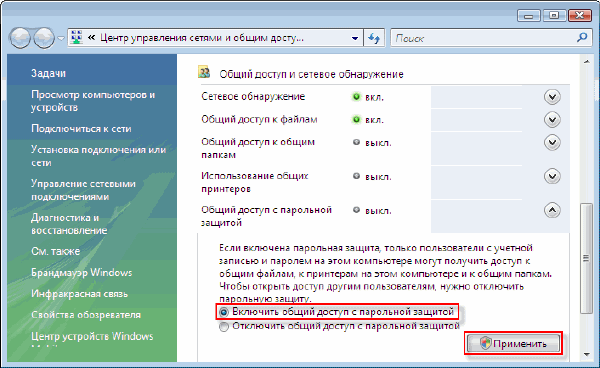
Task: Click the scrollbar down arrow
Action: click(586, 355)
